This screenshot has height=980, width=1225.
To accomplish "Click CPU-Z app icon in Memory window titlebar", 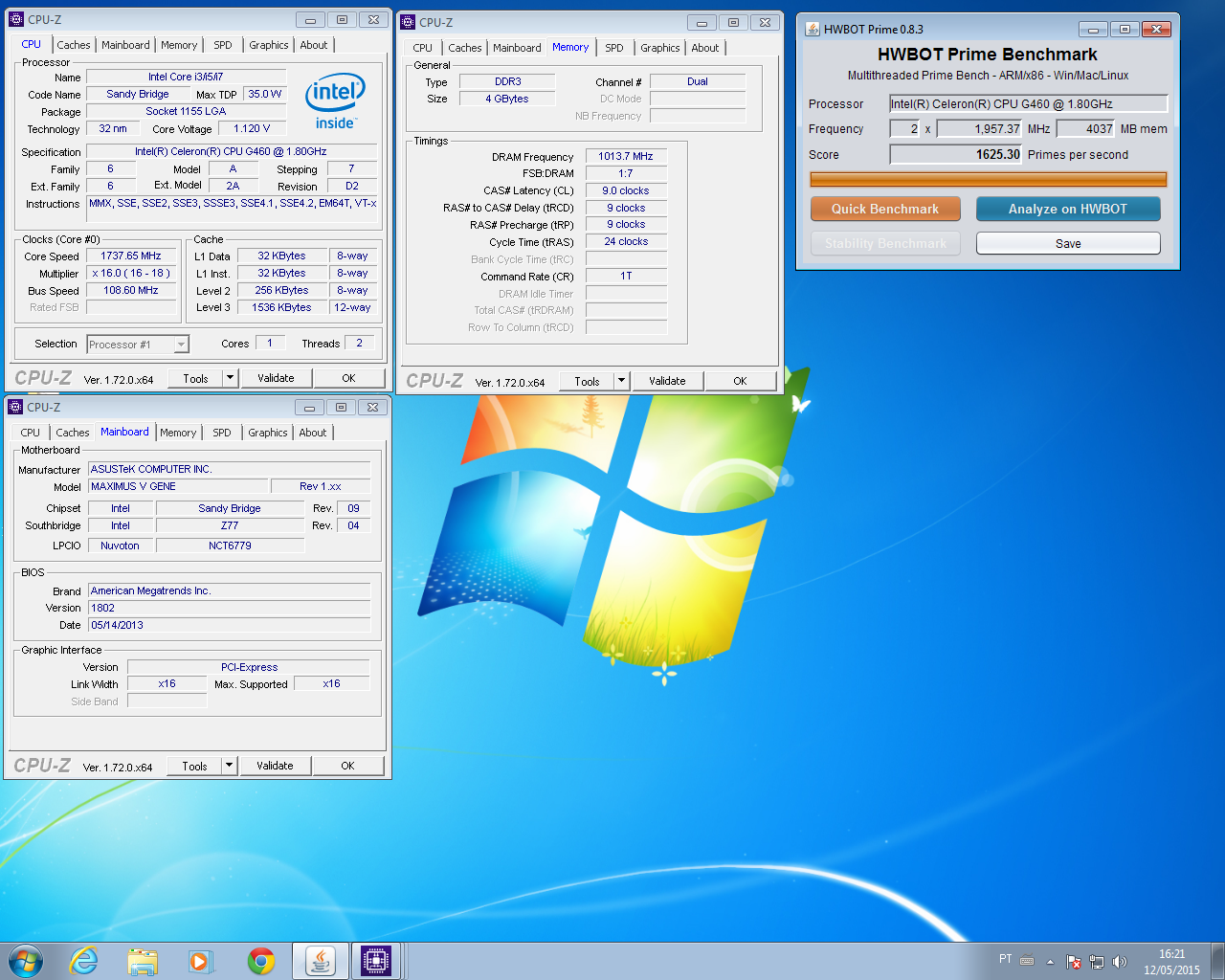I will click(x=408, y=22).
